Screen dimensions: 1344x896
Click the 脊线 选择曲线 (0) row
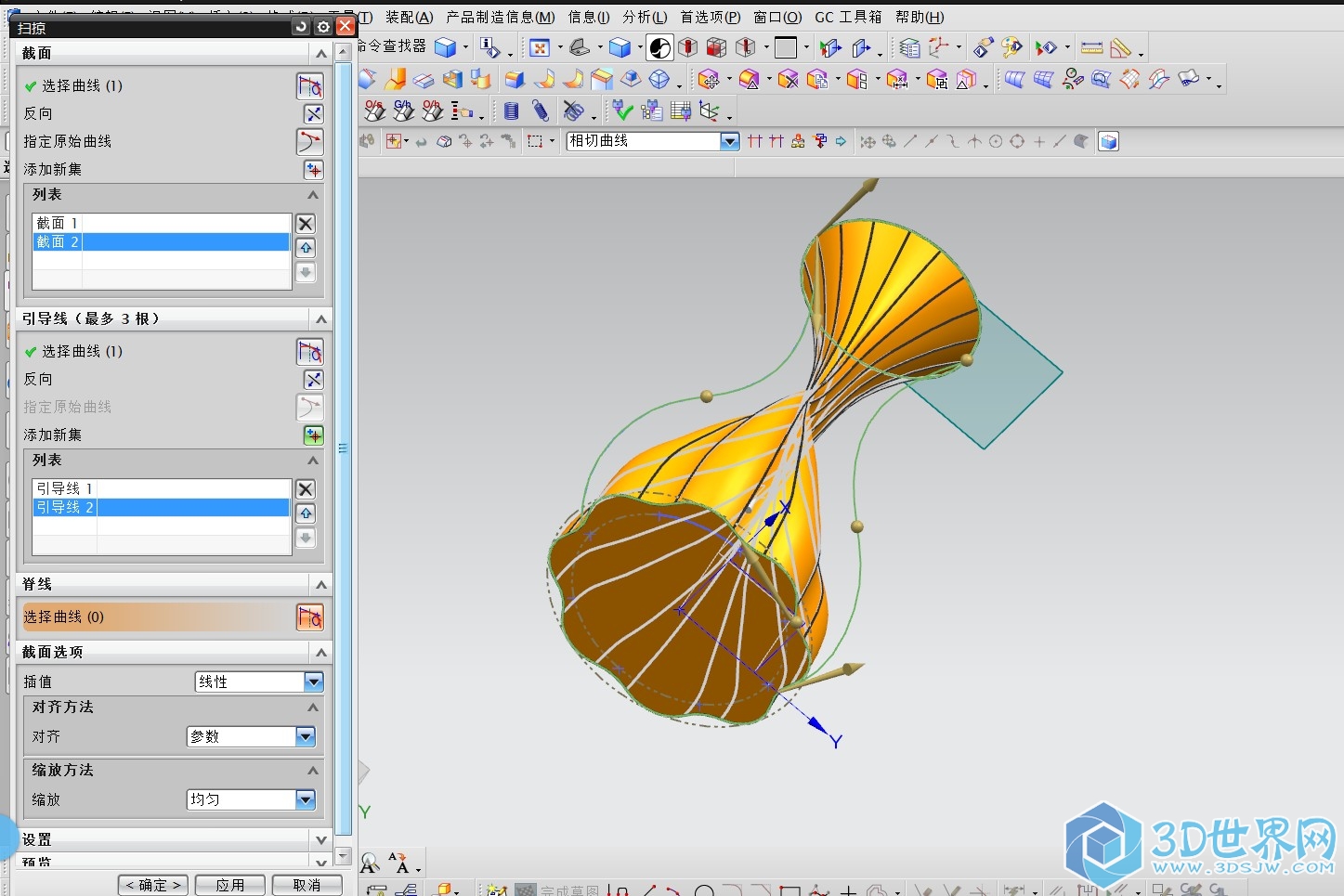pyautogui.click(x=174, y=617)
